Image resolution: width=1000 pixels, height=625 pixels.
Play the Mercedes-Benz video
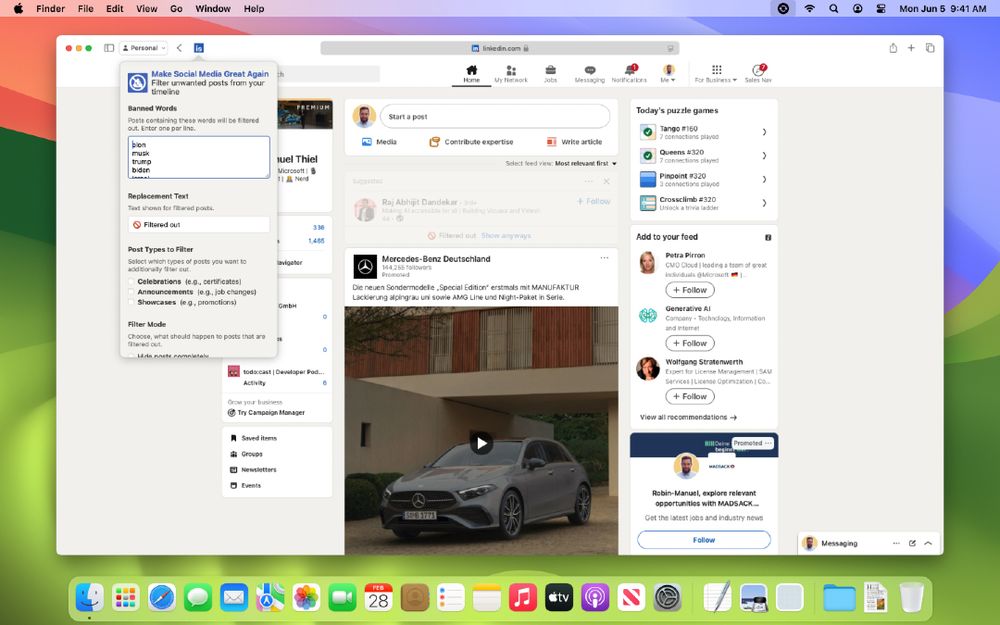(x=482, y=443)
